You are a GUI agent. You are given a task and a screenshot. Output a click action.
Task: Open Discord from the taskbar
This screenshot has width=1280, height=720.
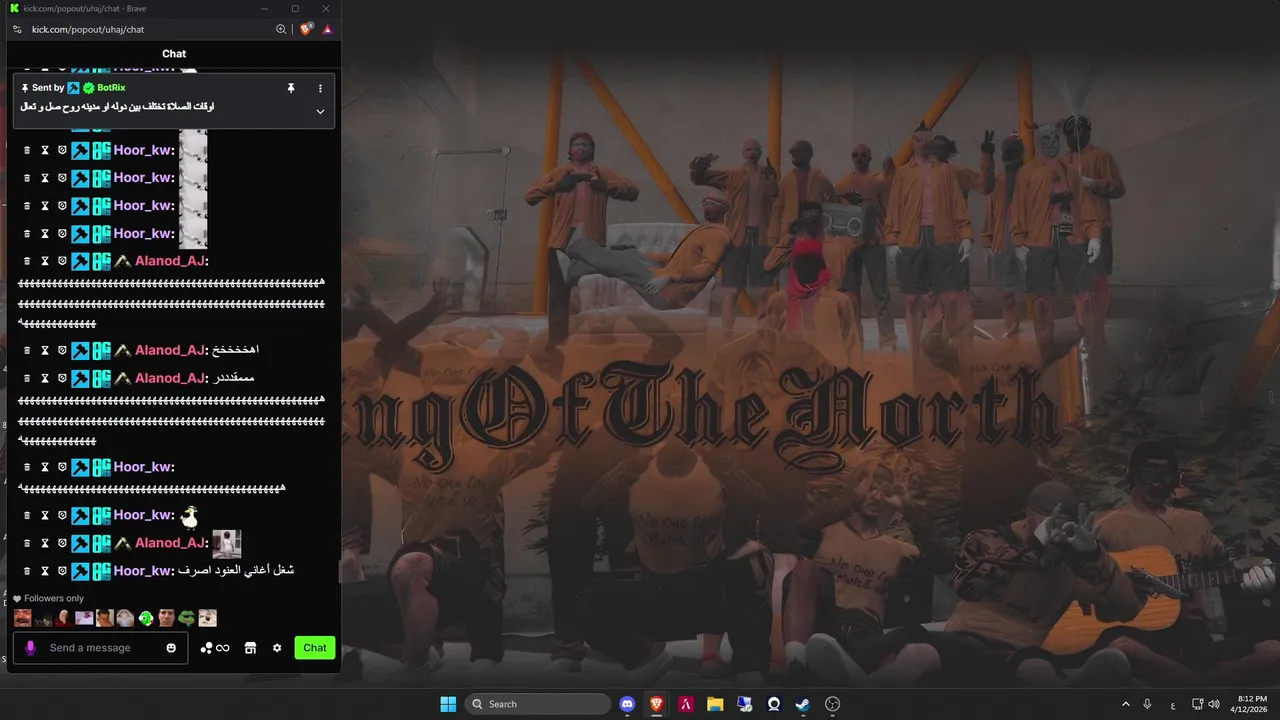tap(627, 704)
